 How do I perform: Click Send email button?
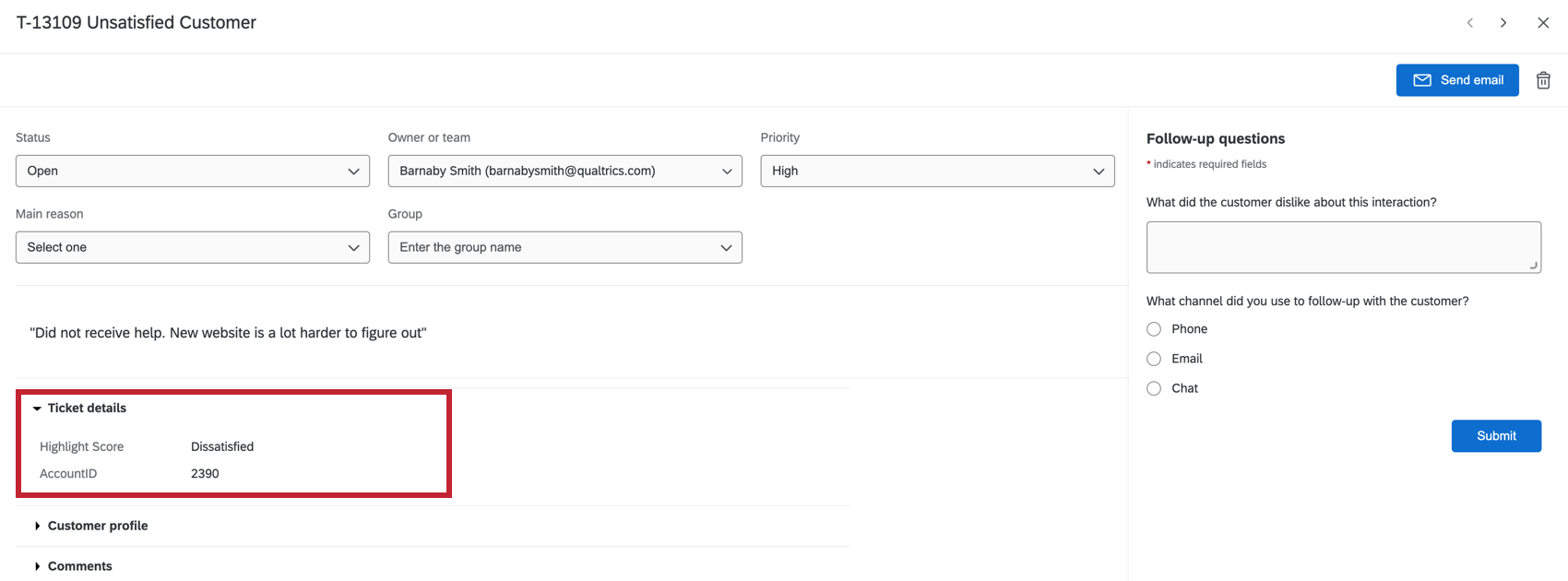point(1457,80)
